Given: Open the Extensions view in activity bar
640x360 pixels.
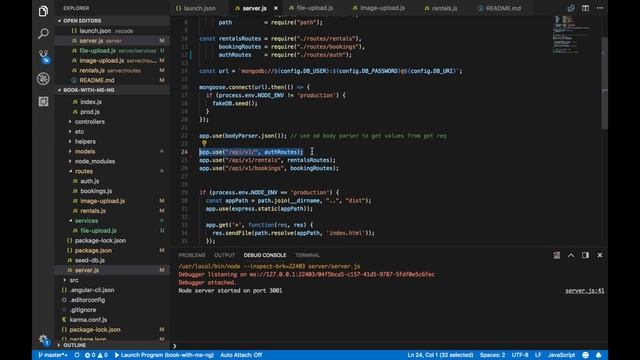Looking at the screenshot, I should click(43, 101).
